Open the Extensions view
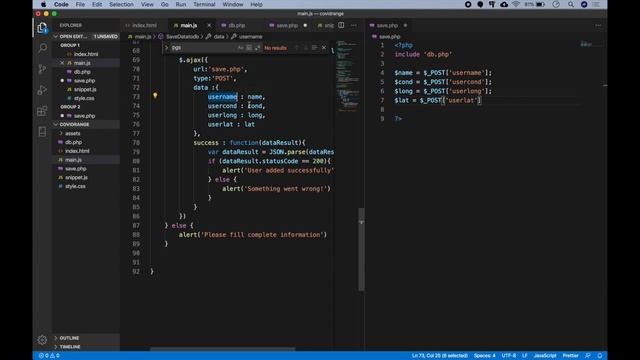640x360 pixels. (x=42, y=111)
